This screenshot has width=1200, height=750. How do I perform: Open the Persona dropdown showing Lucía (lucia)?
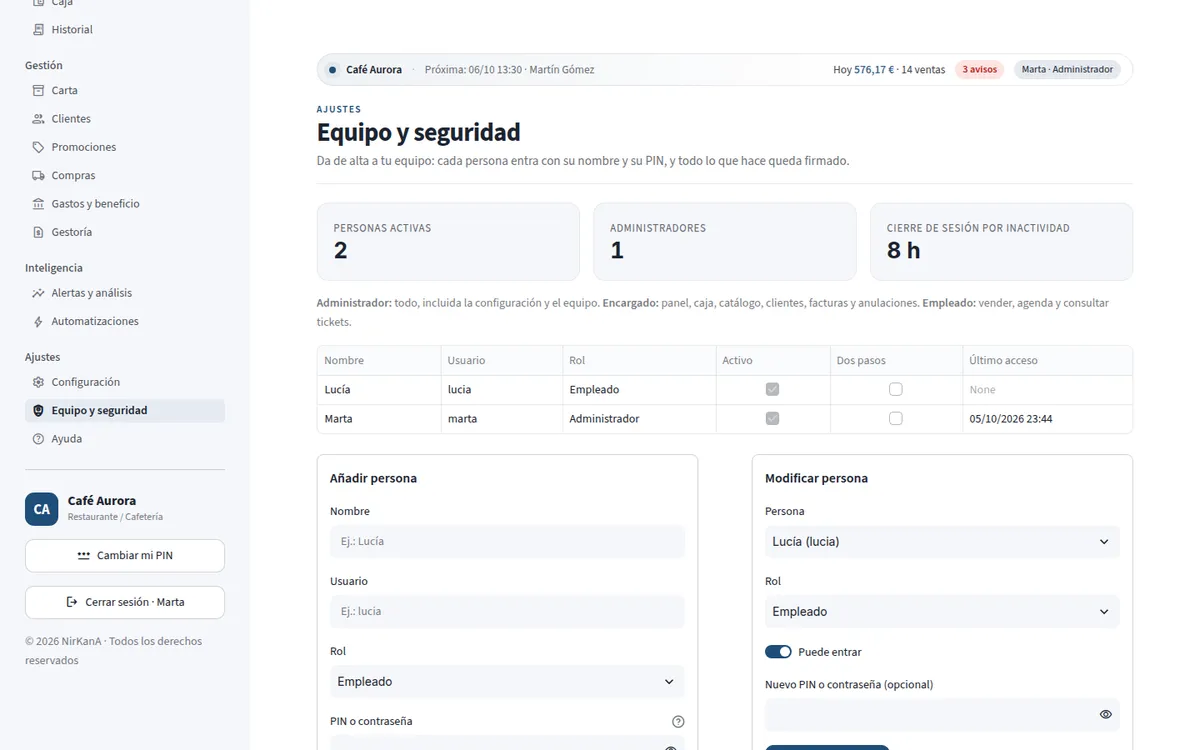coord(942,542)
